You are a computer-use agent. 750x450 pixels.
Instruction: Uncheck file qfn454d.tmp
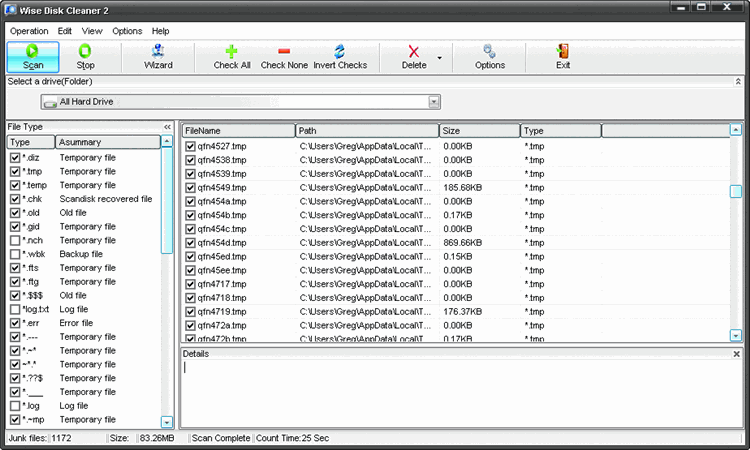click(x=190, y=243)
